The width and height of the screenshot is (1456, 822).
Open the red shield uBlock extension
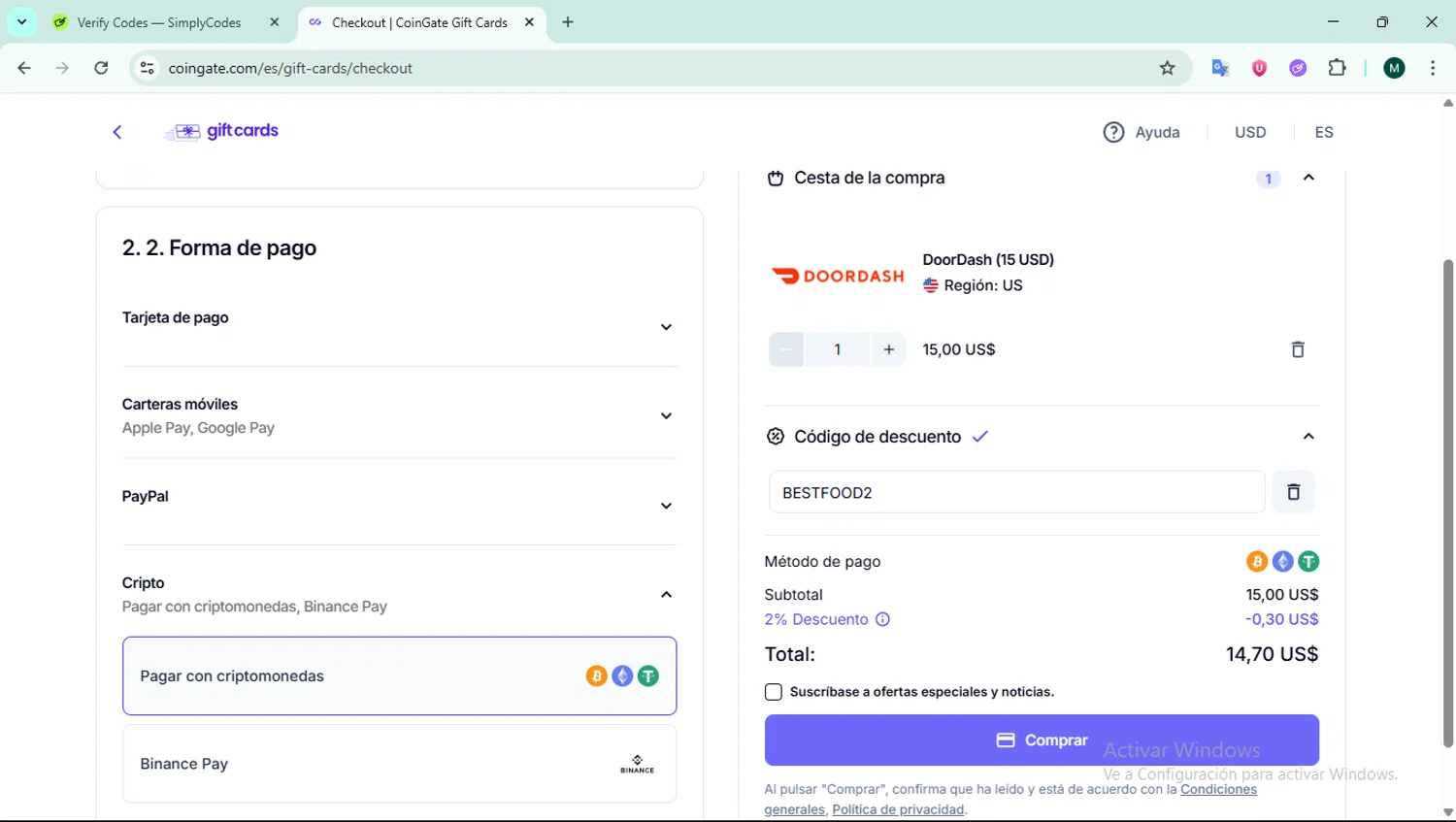pyautogui.click(x=1259, y=68)
